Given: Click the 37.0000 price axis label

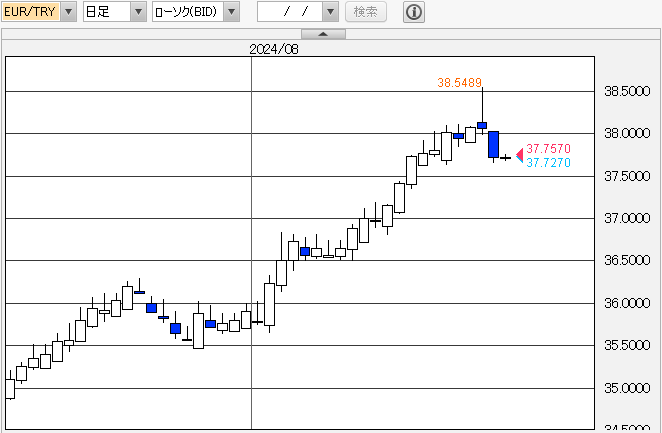Looking at the screenshot, I should (x=627, y=218).
